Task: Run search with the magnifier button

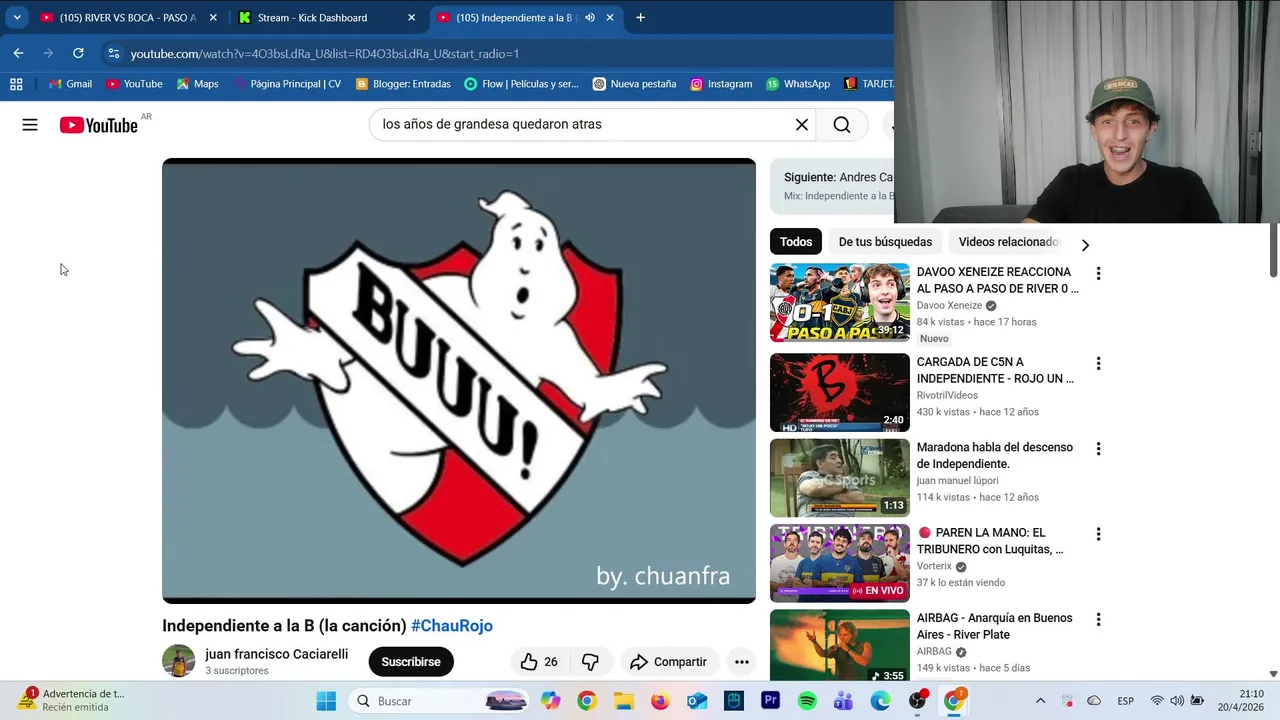Action: [842, 125]
